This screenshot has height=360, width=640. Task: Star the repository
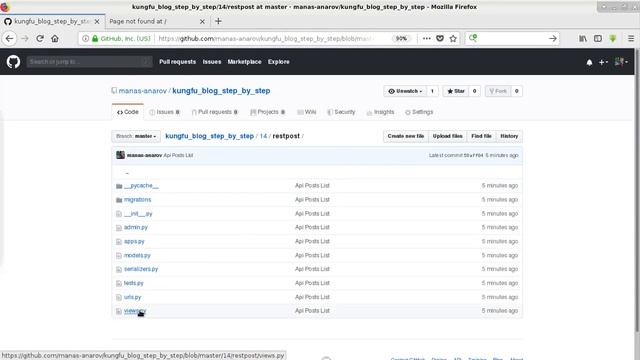456,91
